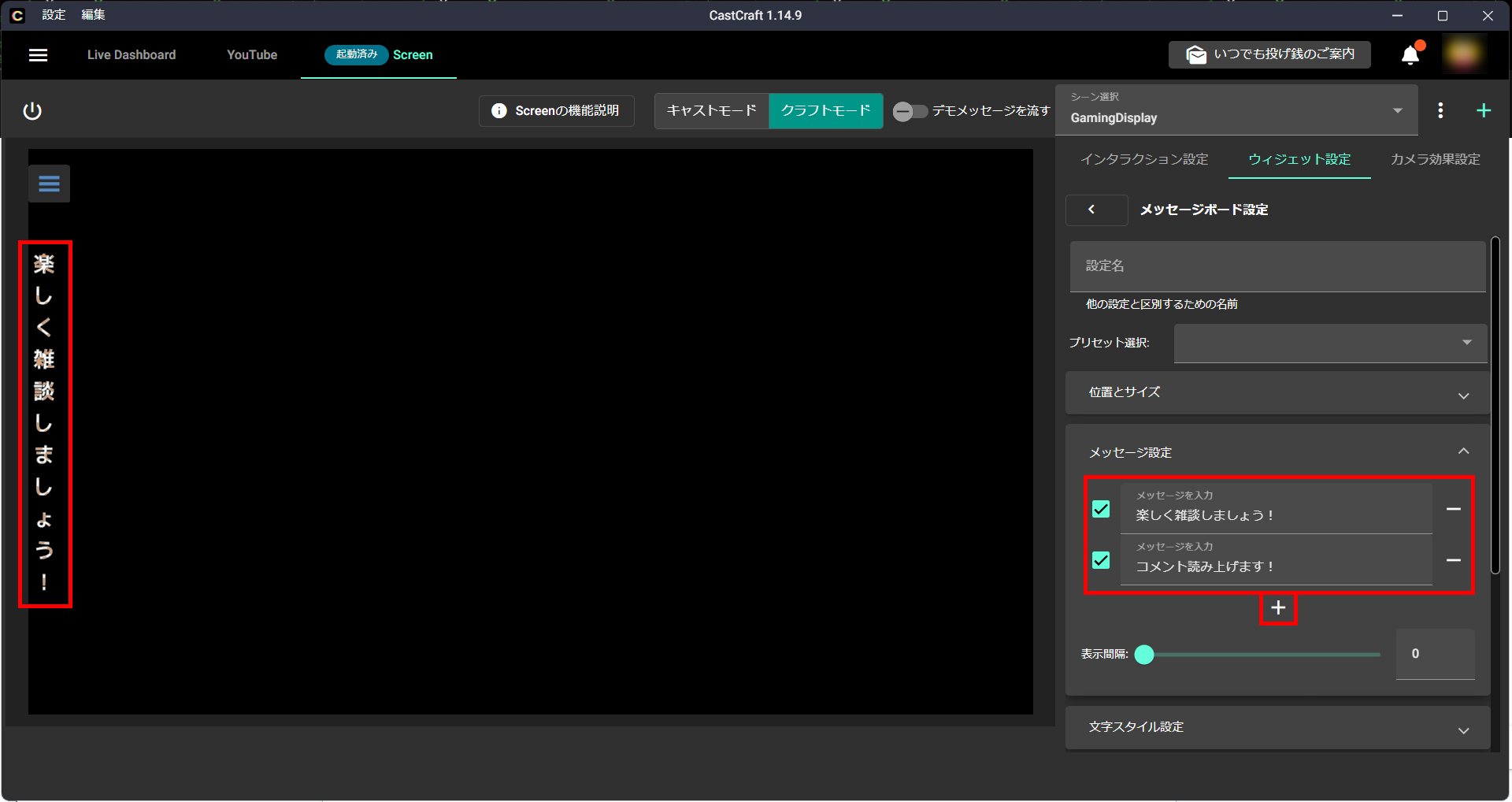Open the プリセット選択 dropdown
Viewport: 1512px width, 802px height.
[1330, 343]
